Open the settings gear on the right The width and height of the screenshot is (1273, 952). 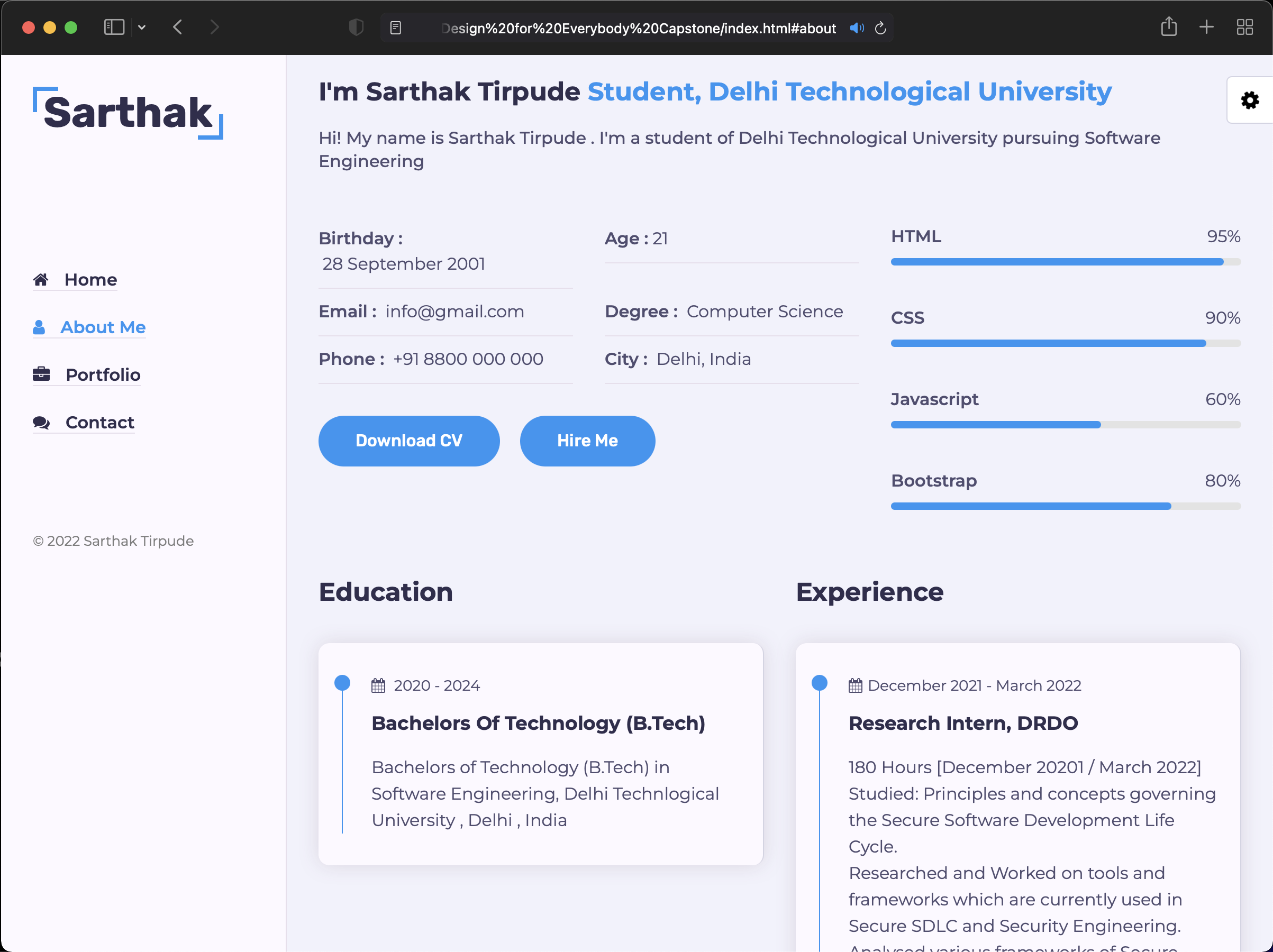(x=1249, y=100)
